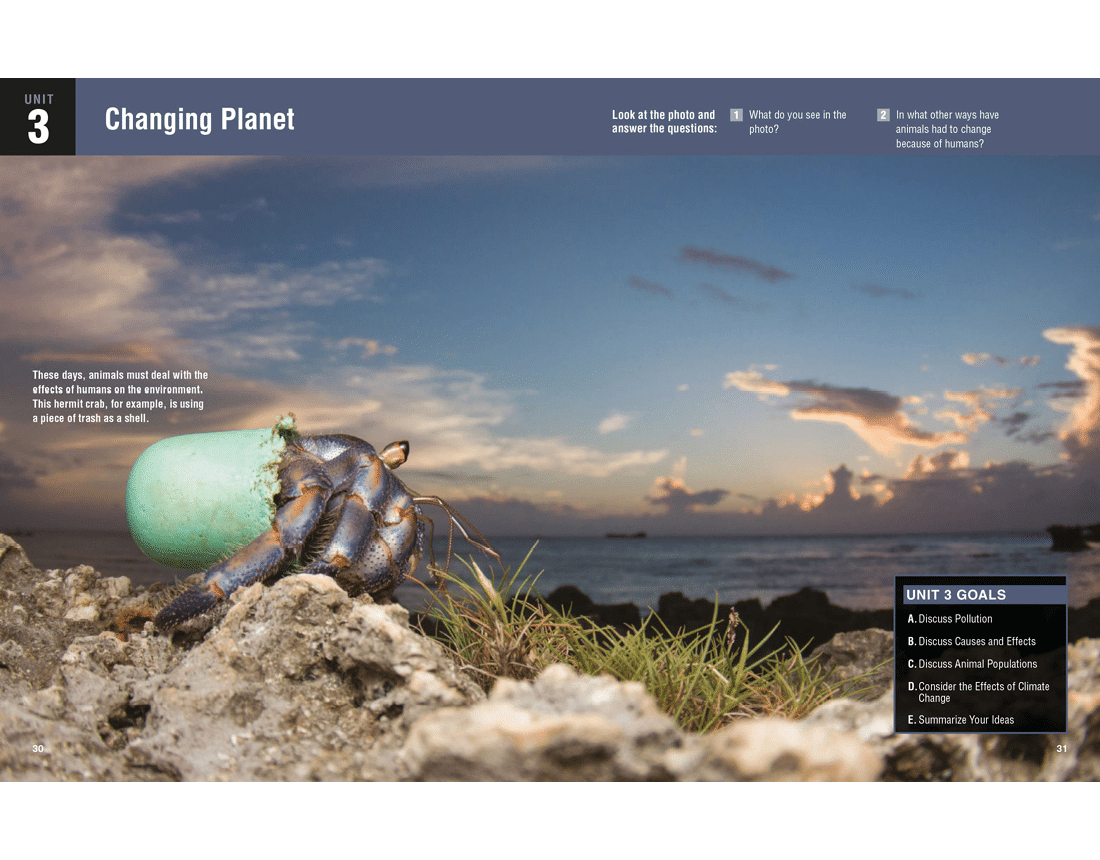1100x860 pixels.
Task: Click the question 1 number badge
Action: click(736, 115)
